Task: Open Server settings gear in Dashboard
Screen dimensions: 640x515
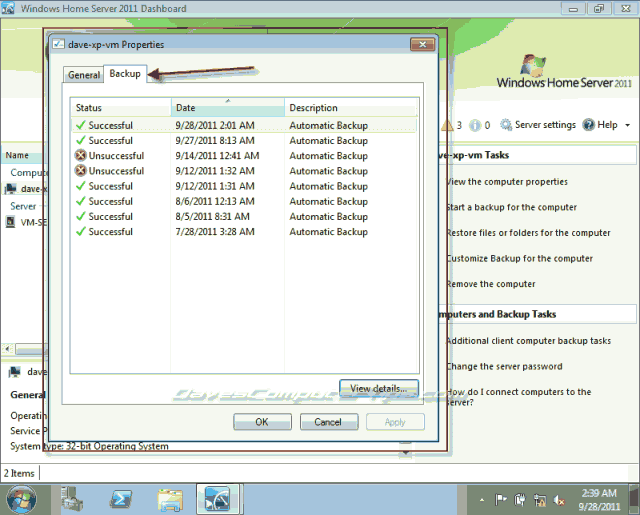Action: (x=506, y=125)
